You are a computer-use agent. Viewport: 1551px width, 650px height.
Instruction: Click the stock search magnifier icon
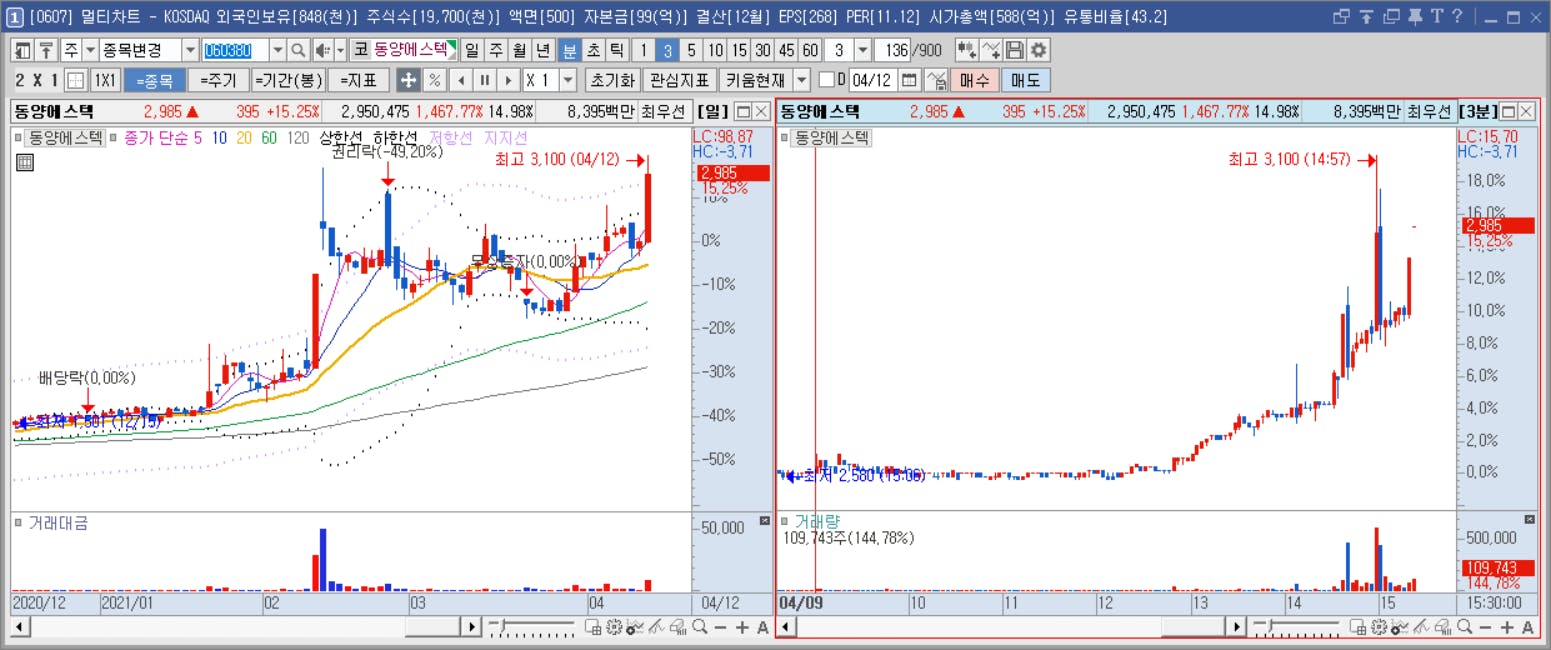point(298,50)
